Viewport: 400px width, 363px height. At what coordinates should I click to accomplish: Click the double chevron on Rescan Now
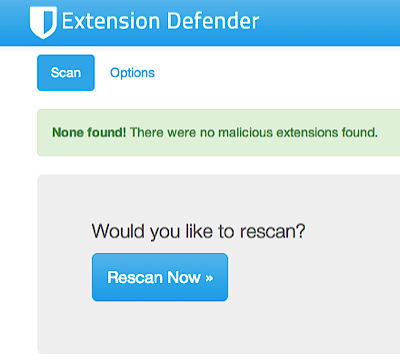click(x=209, y=278)
